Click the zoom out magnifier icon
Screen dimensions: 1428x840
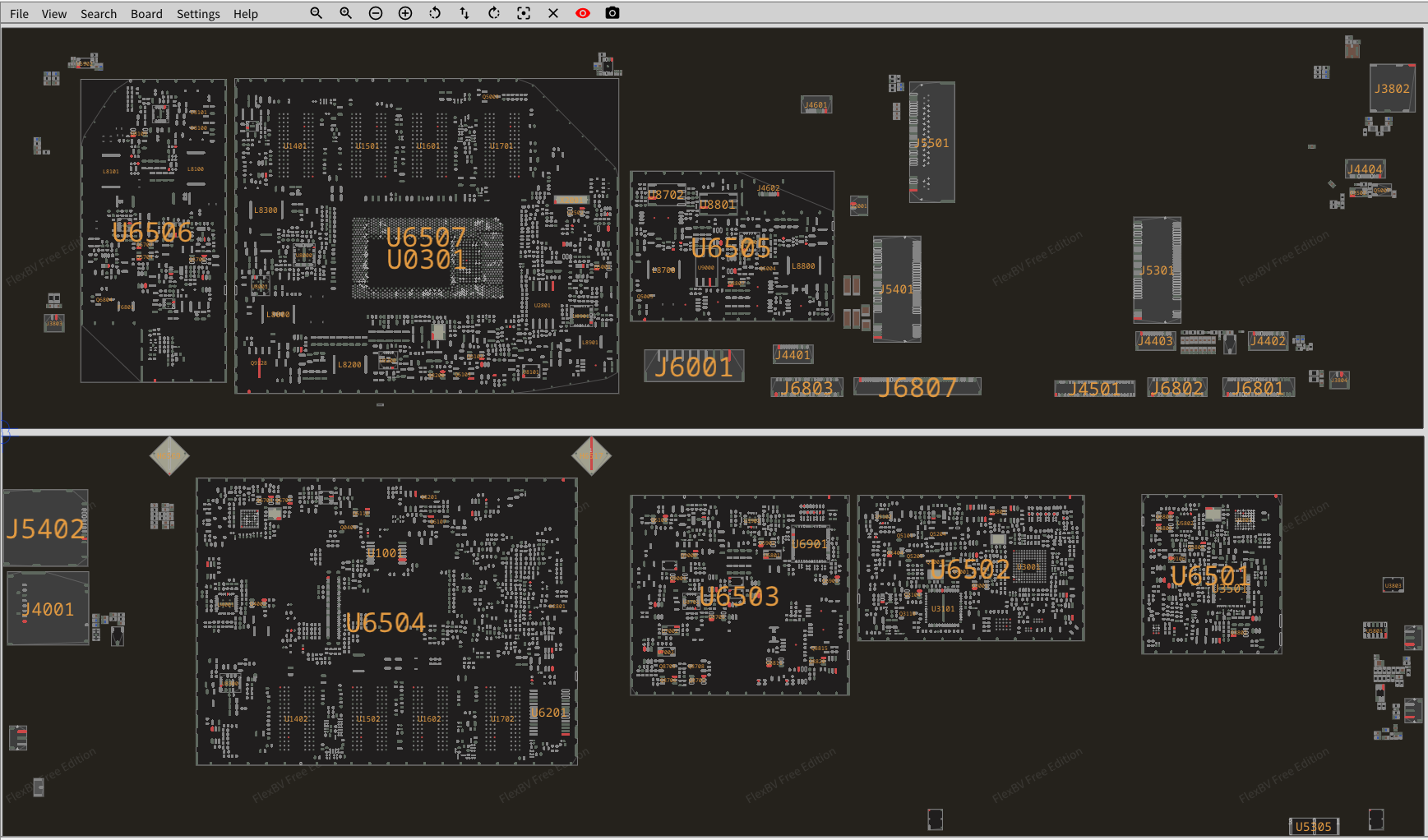pos(316,13)
